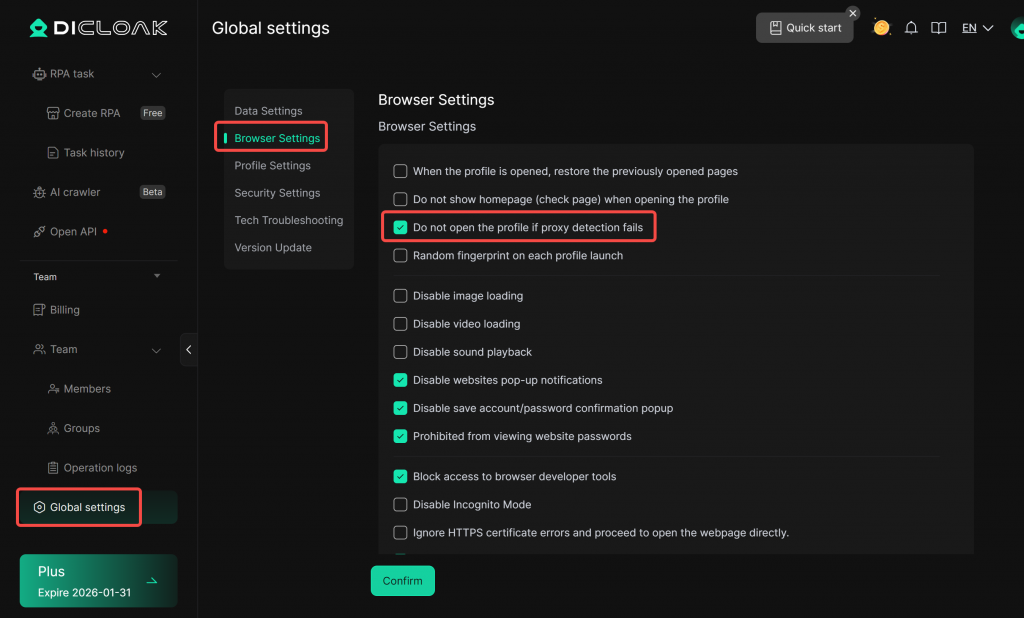1024x618 pixels.
Task: Uncheck Do not open profile if proxy fails
Action: 401,228
